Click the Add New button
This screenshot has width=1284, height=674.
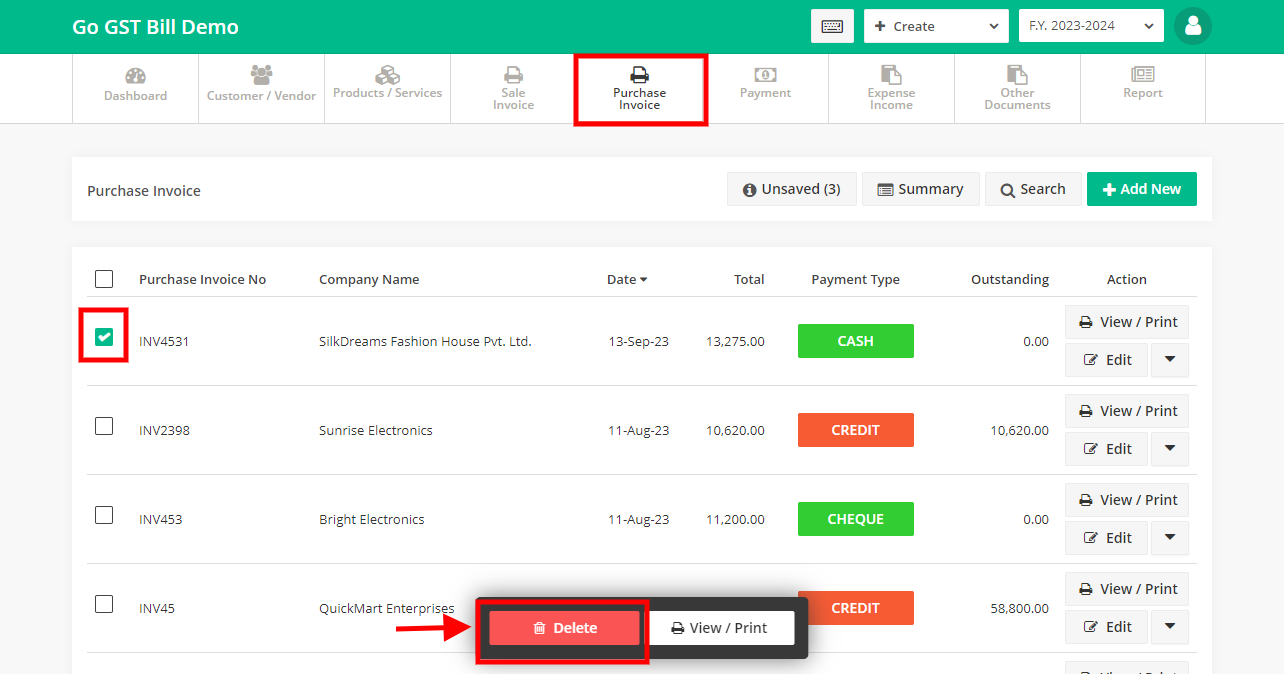[x=1141, y=188]
